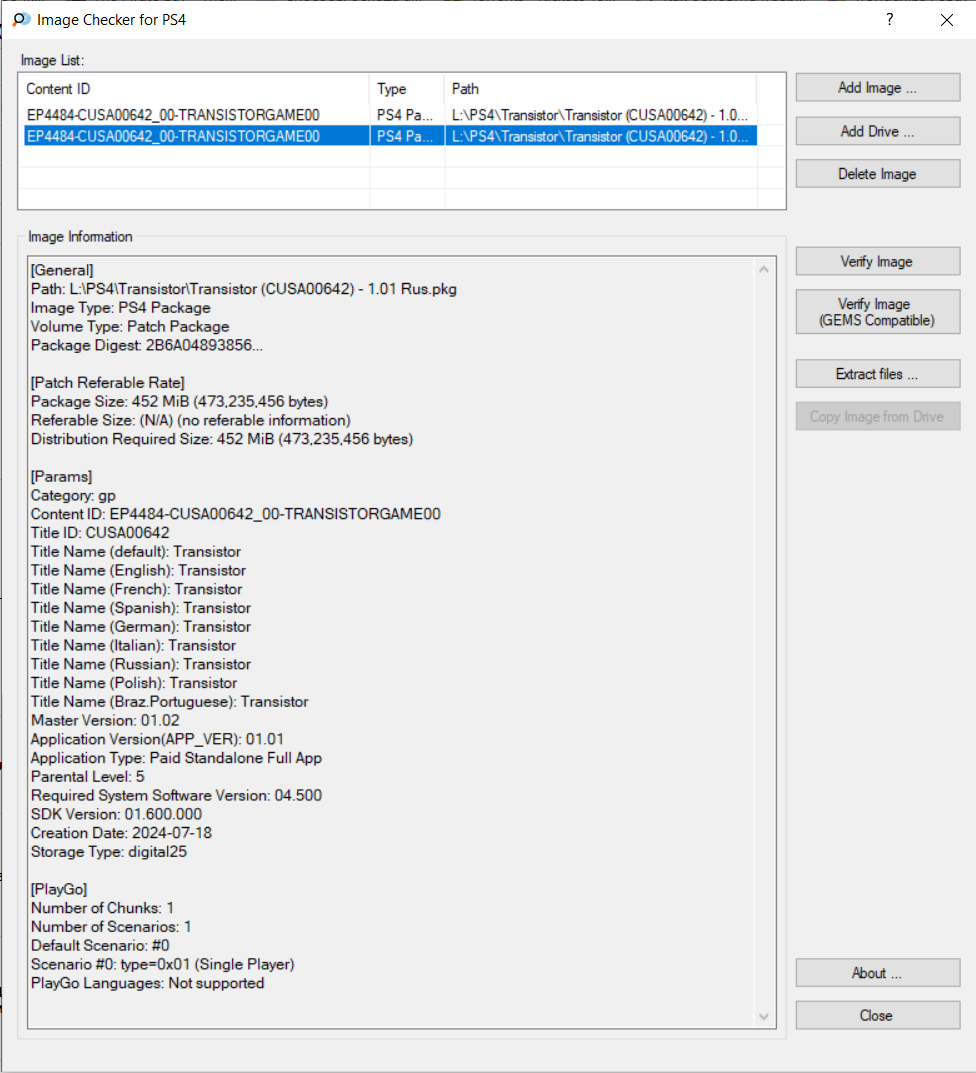The width and height of the screenshot is (976, 1073).
Task: Click the help question mark in title bar
Action: (889, 19)
